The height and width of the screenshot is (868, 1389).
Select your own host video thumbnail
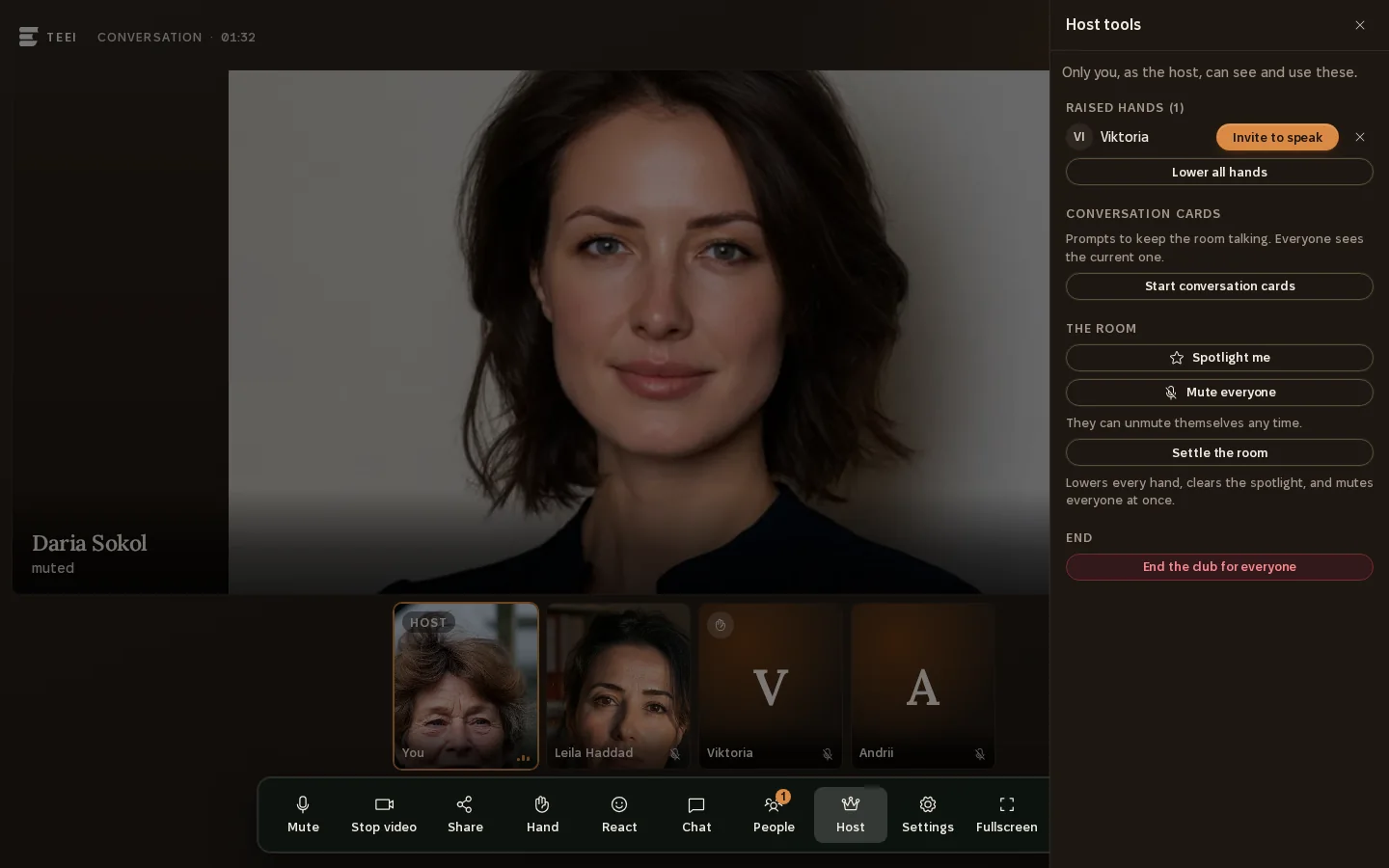click(x=466, y=686)
